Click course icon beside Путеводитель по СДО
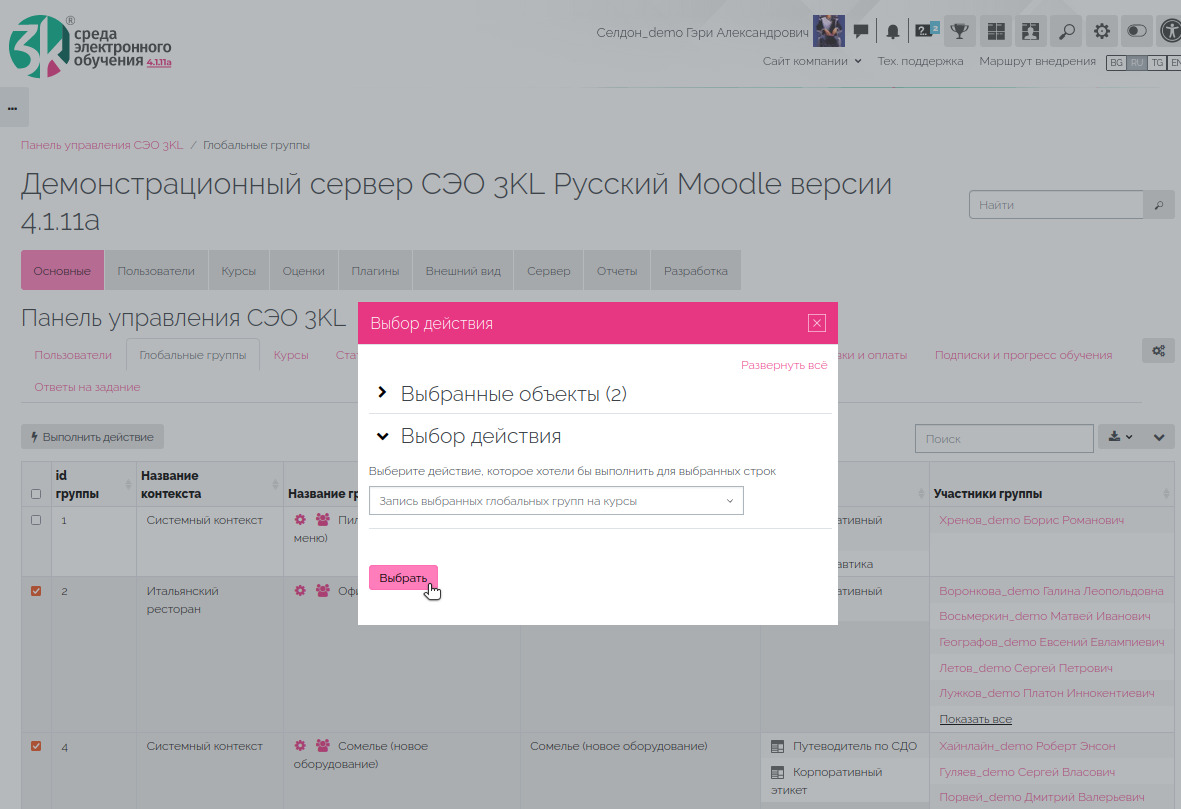The height and width of the screenshot is (809, 1181). coord(777,746)
